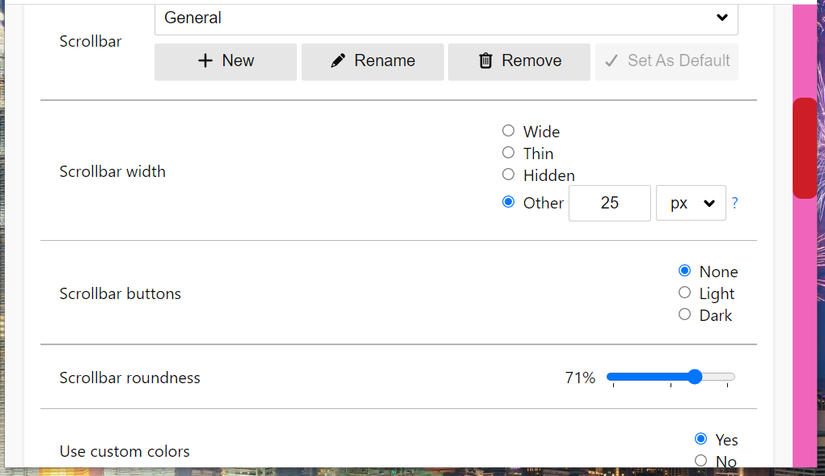Select the Wide scrollbar width option
825x476 pixels.
508,131
